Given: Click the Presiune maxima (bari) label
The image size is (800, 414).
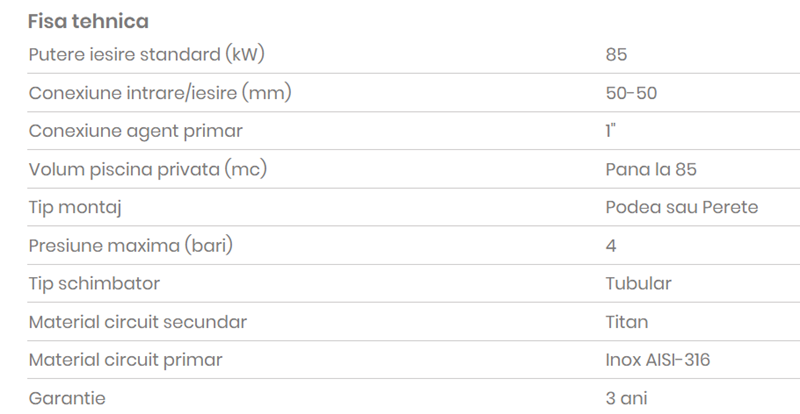Looking at the screenshot, I should point(137,245).
